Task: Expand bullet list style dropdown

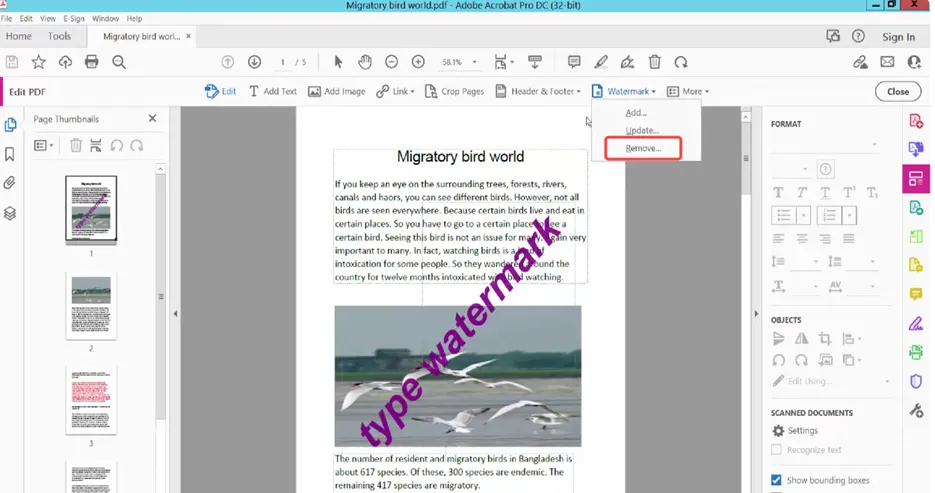Action: (x=804, y=215)
